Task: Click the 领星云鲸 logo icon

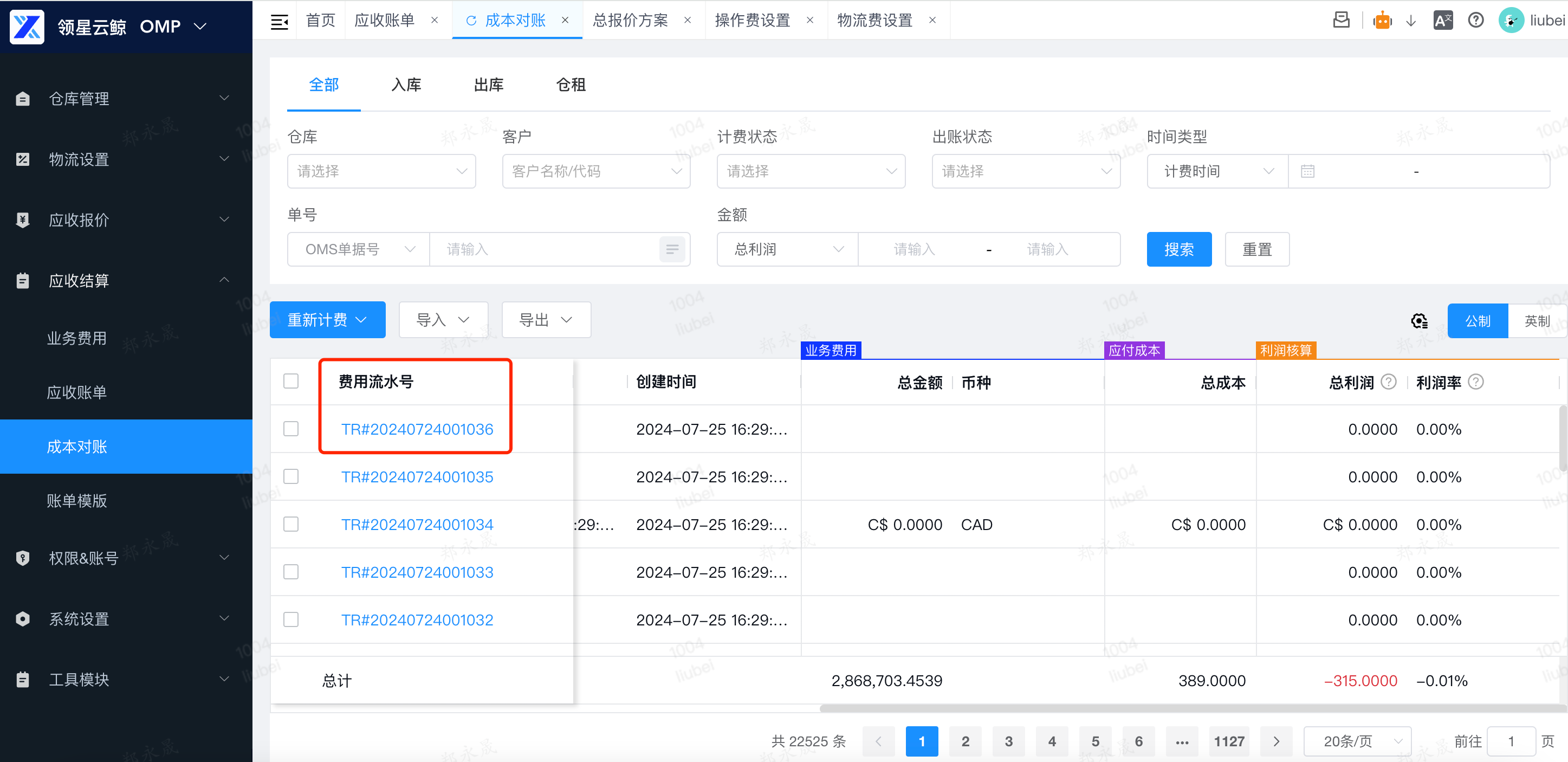Action: click(28, 26)
